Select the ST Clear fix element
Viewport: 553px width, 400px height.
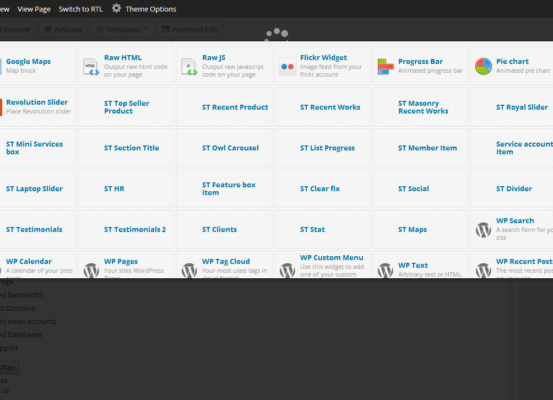322,188
